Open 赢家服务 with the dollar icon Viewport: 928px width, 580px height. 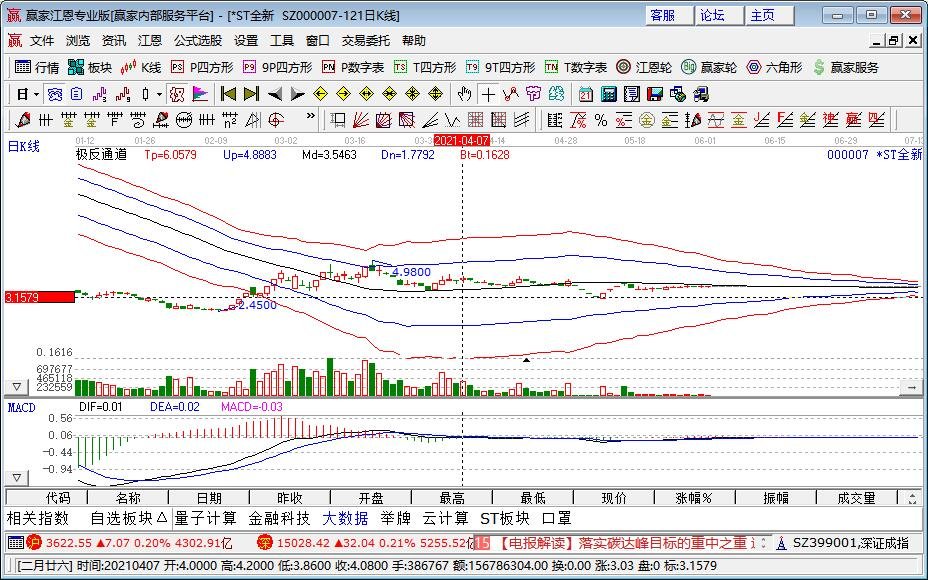(x=846, y=67)
